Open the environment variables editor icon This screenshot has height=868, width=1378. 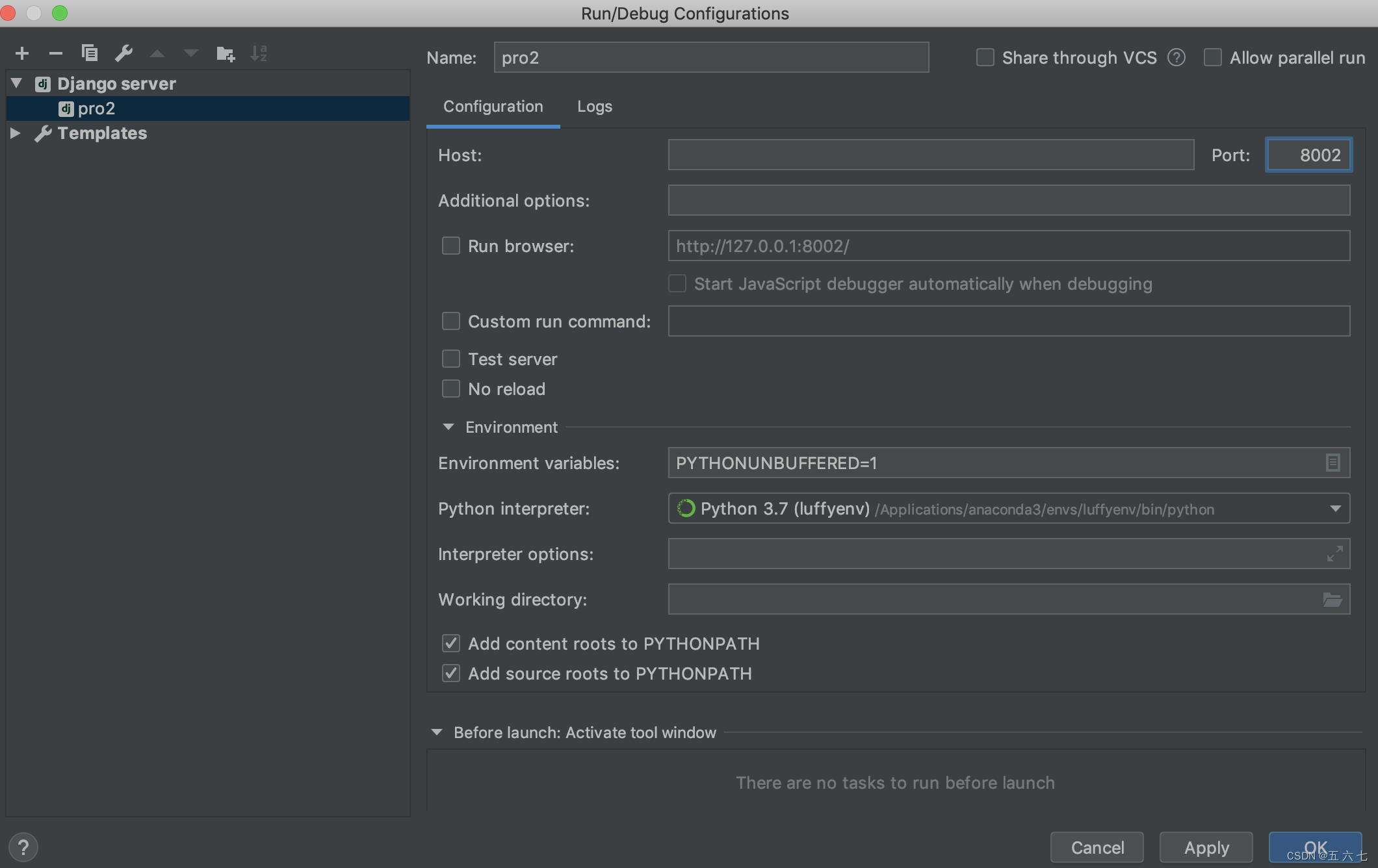tap(1332, 463)
